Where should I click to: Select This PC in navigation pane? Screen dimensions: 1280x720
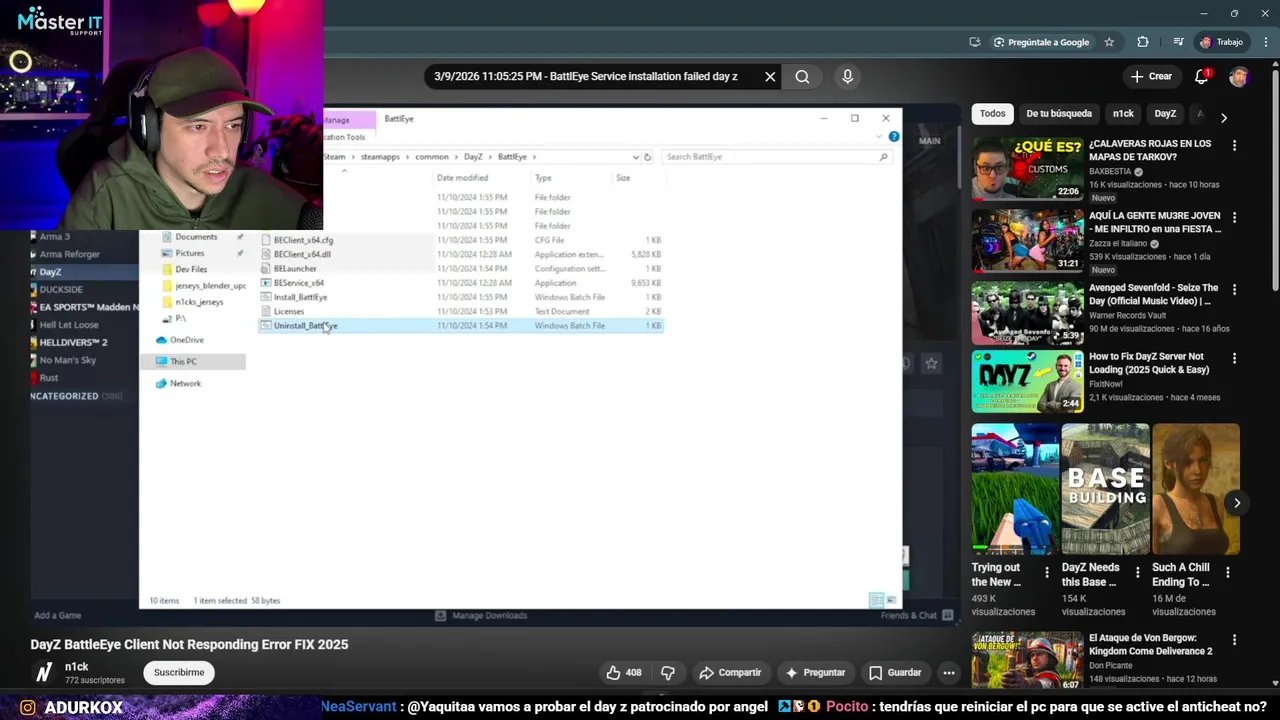[x=183, y=361]
